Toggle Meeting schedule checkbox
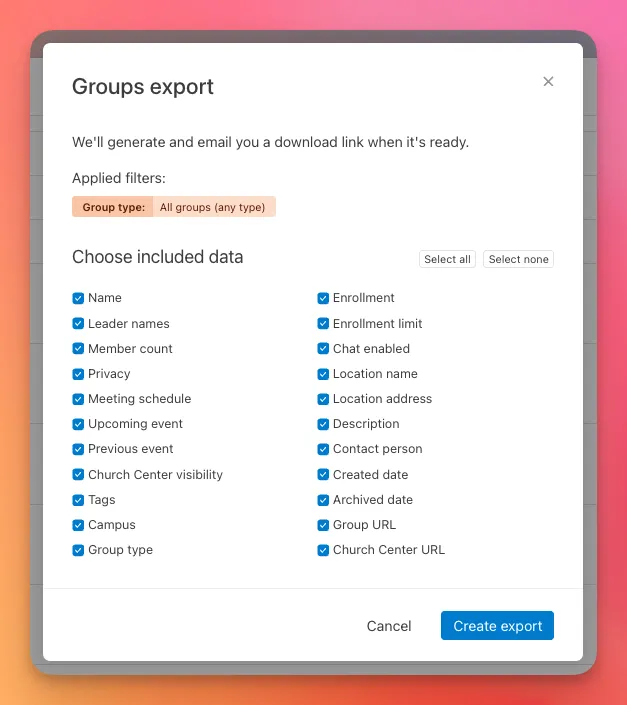The image size is (627, 705). tap(78, 399)
